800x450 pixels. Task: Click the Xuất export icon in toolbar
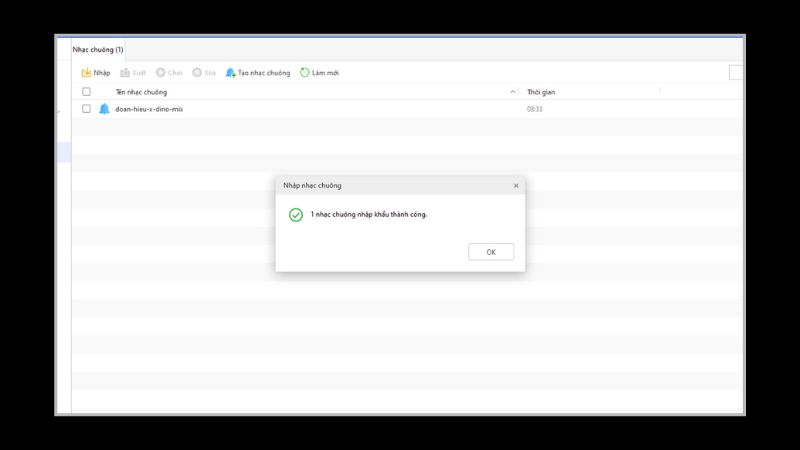coord(125,73)
